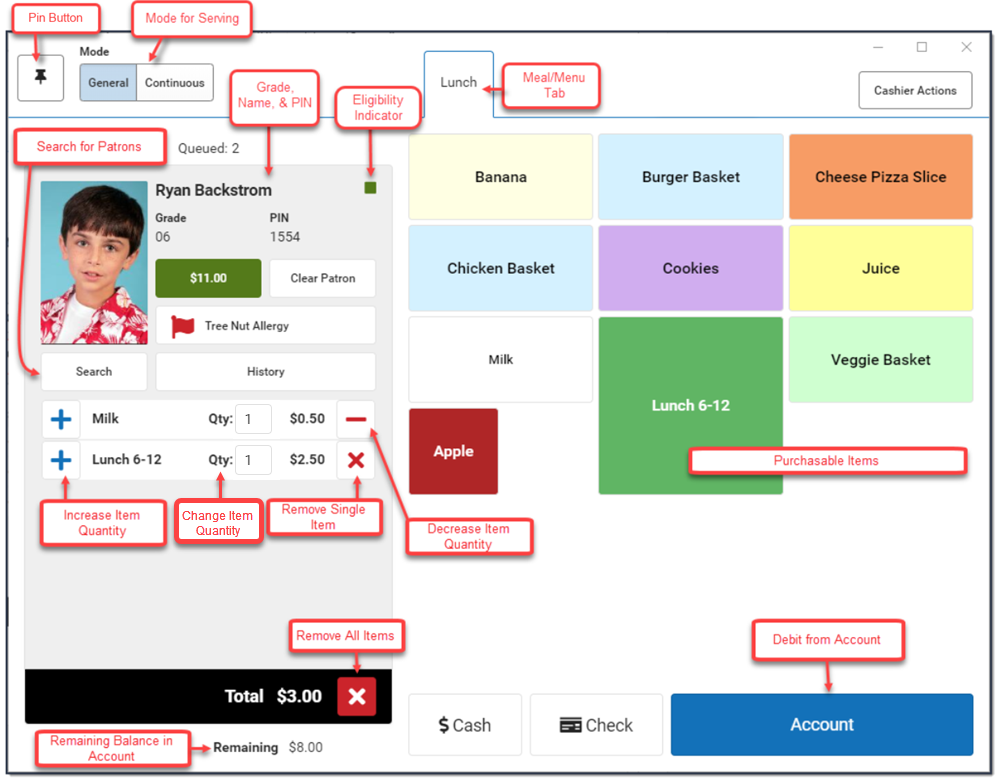Debit payment from Account
The image size is (1000, 782).
pos(822,725)
